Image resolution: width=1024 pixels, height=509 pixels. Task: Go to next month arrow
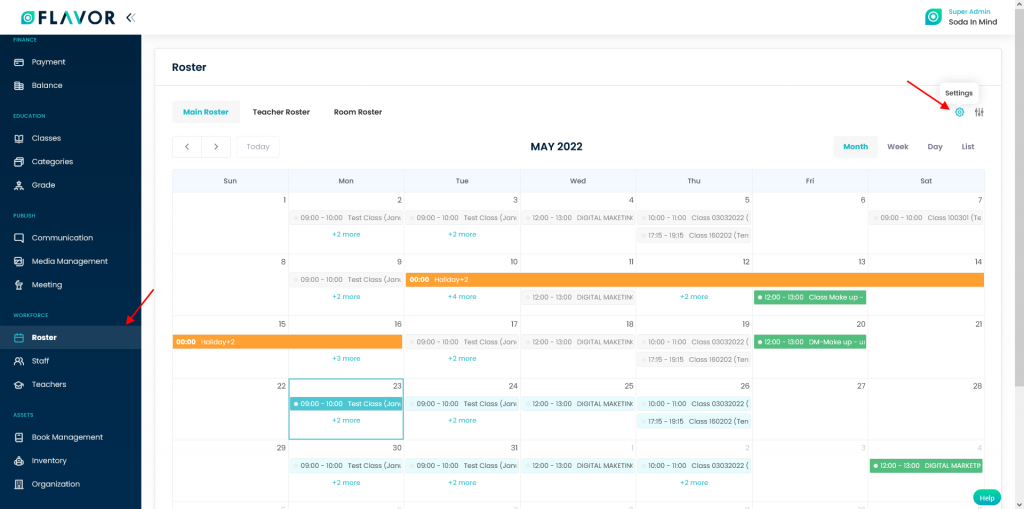216,147
